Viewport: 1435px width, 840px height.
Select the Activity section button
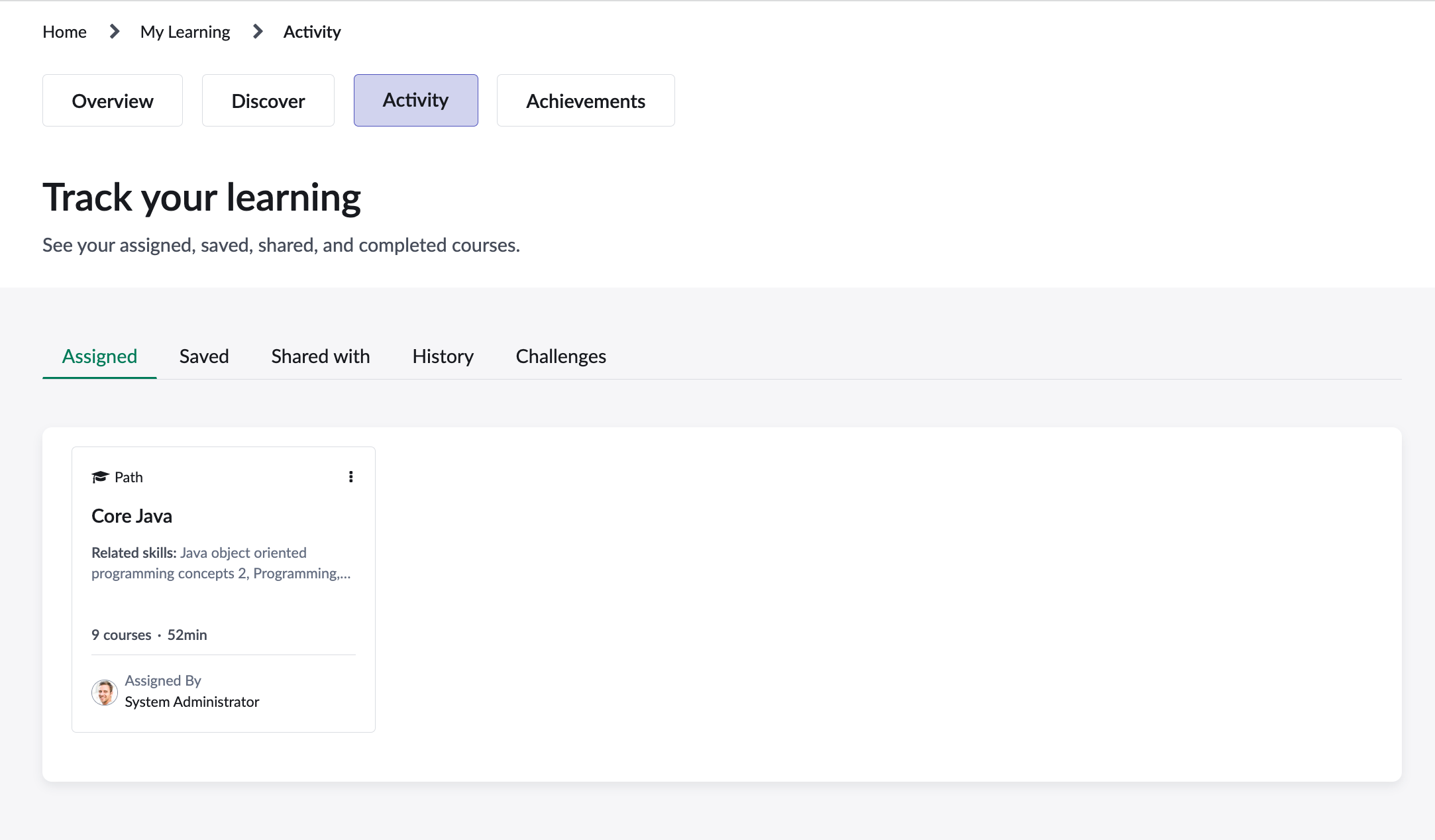point(416,100)
